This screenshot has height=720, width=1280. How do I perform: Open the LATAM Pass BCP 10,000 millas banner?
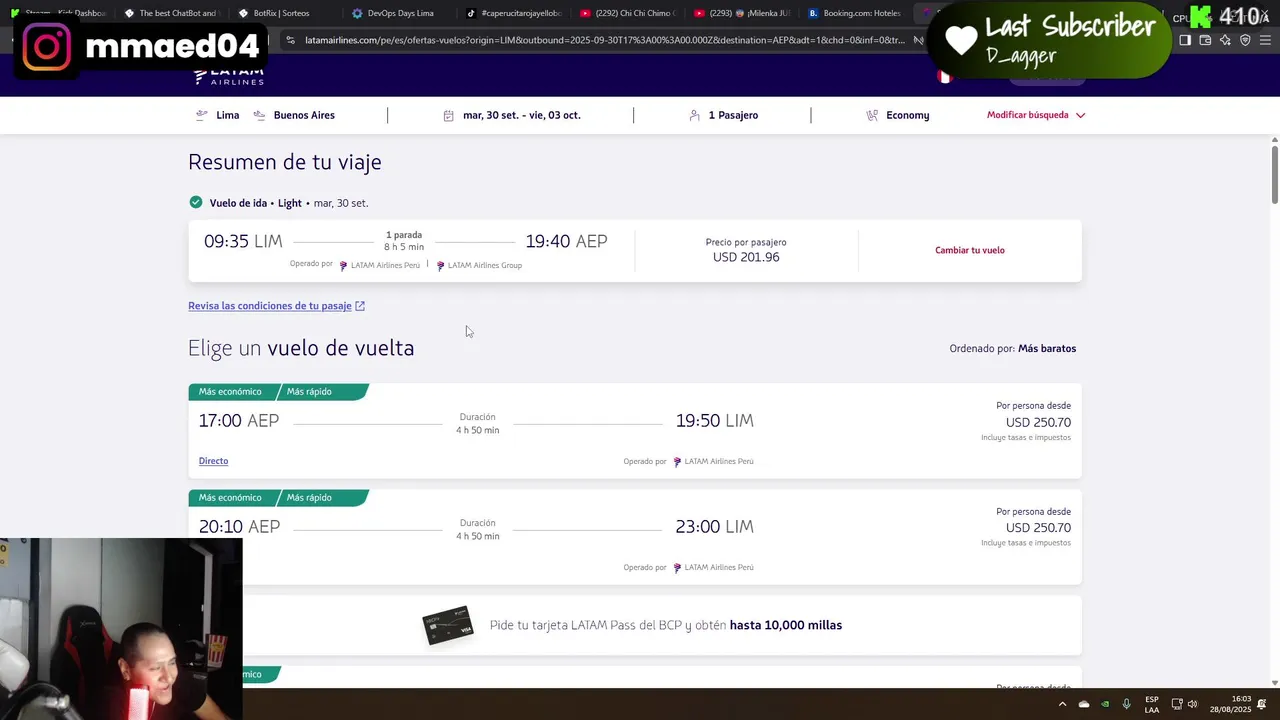pos(635,625)
